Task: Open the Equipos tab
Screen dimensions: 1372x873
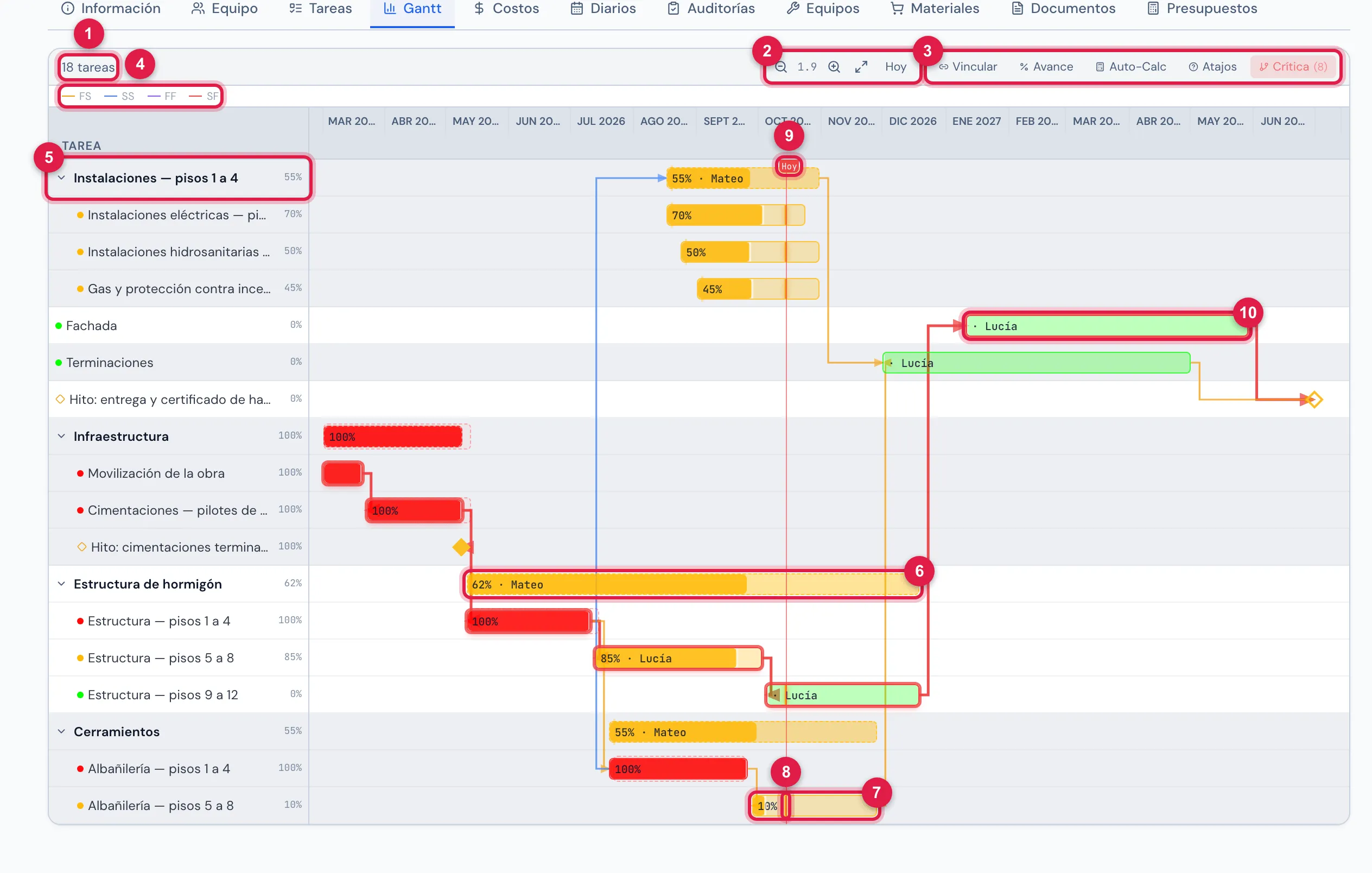Action: point(823,9)
